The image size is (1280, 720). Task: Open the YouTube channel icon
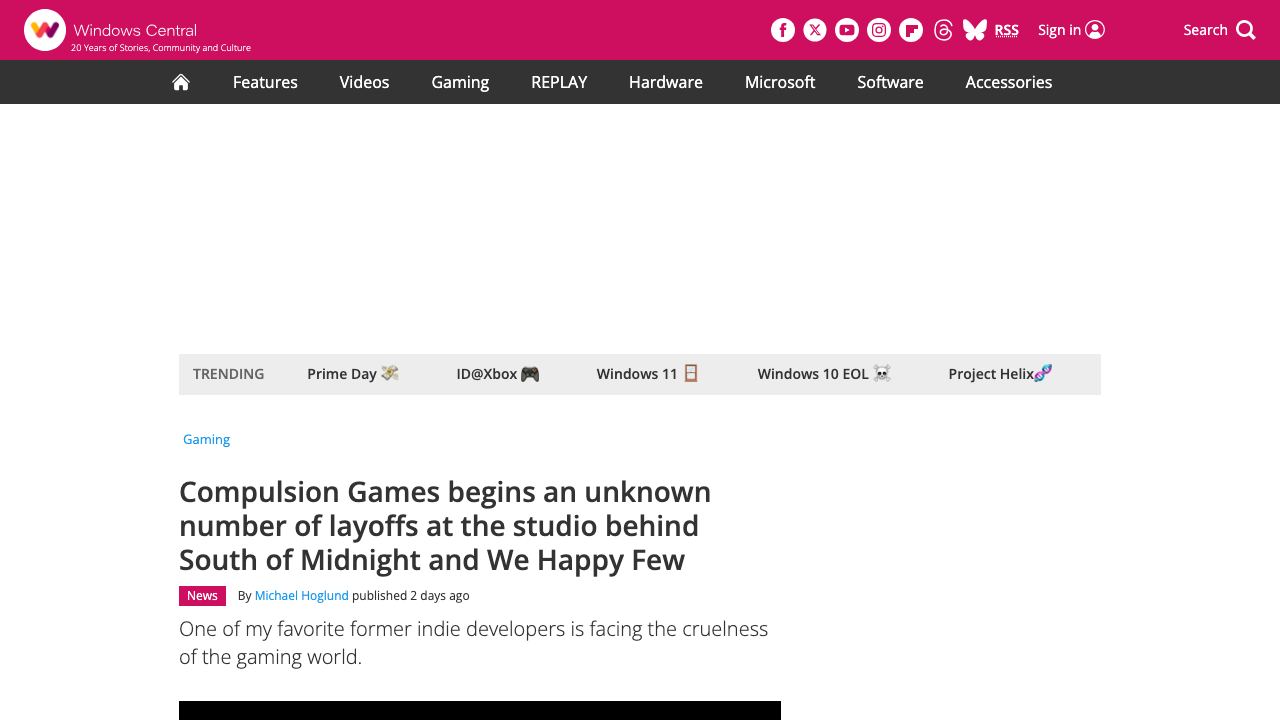pos(847,30)
